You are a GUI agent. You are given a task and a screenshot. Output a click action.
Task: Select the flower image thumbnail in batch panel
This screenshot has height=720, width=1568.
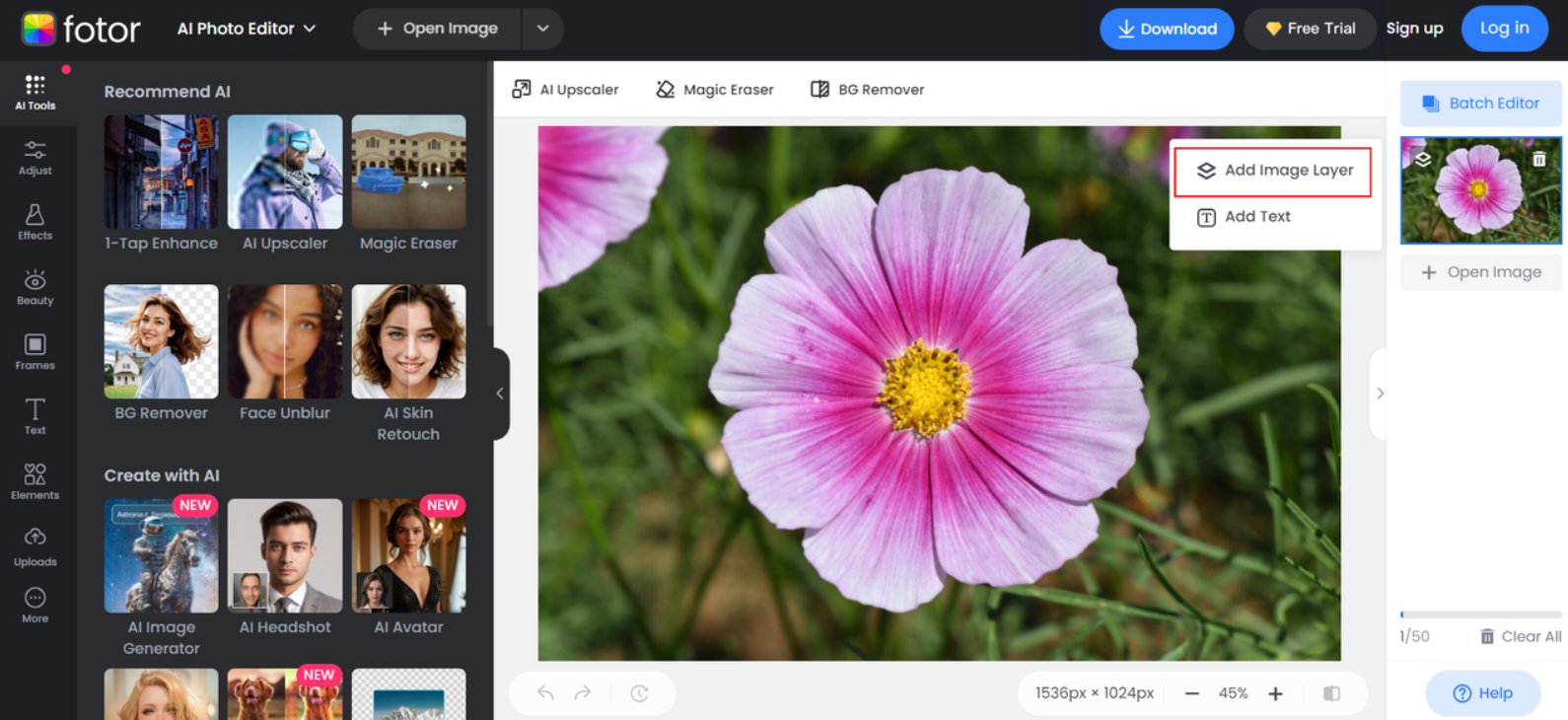[x=1480, y=190]
